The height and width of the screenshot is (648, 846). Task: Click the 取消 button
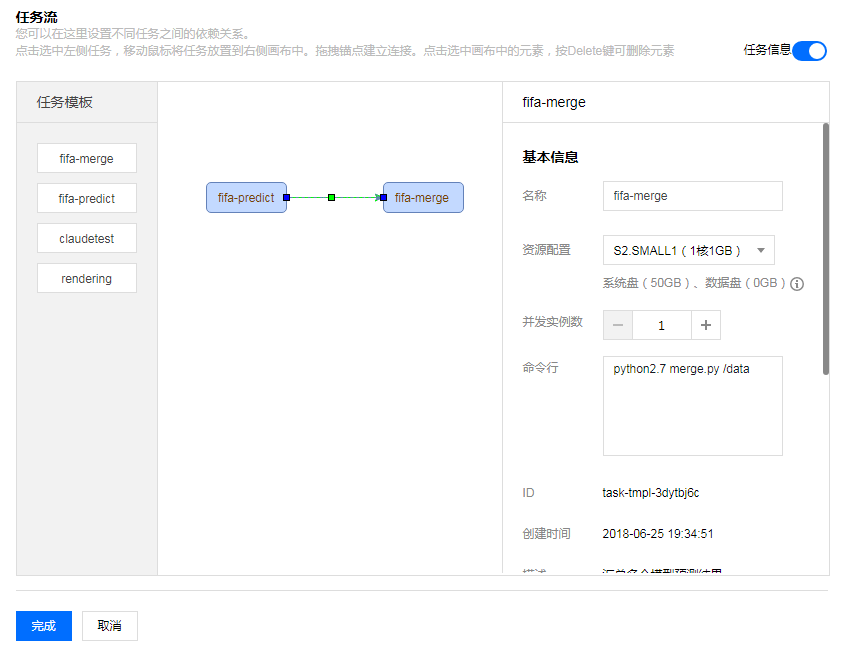coord(110,626)
